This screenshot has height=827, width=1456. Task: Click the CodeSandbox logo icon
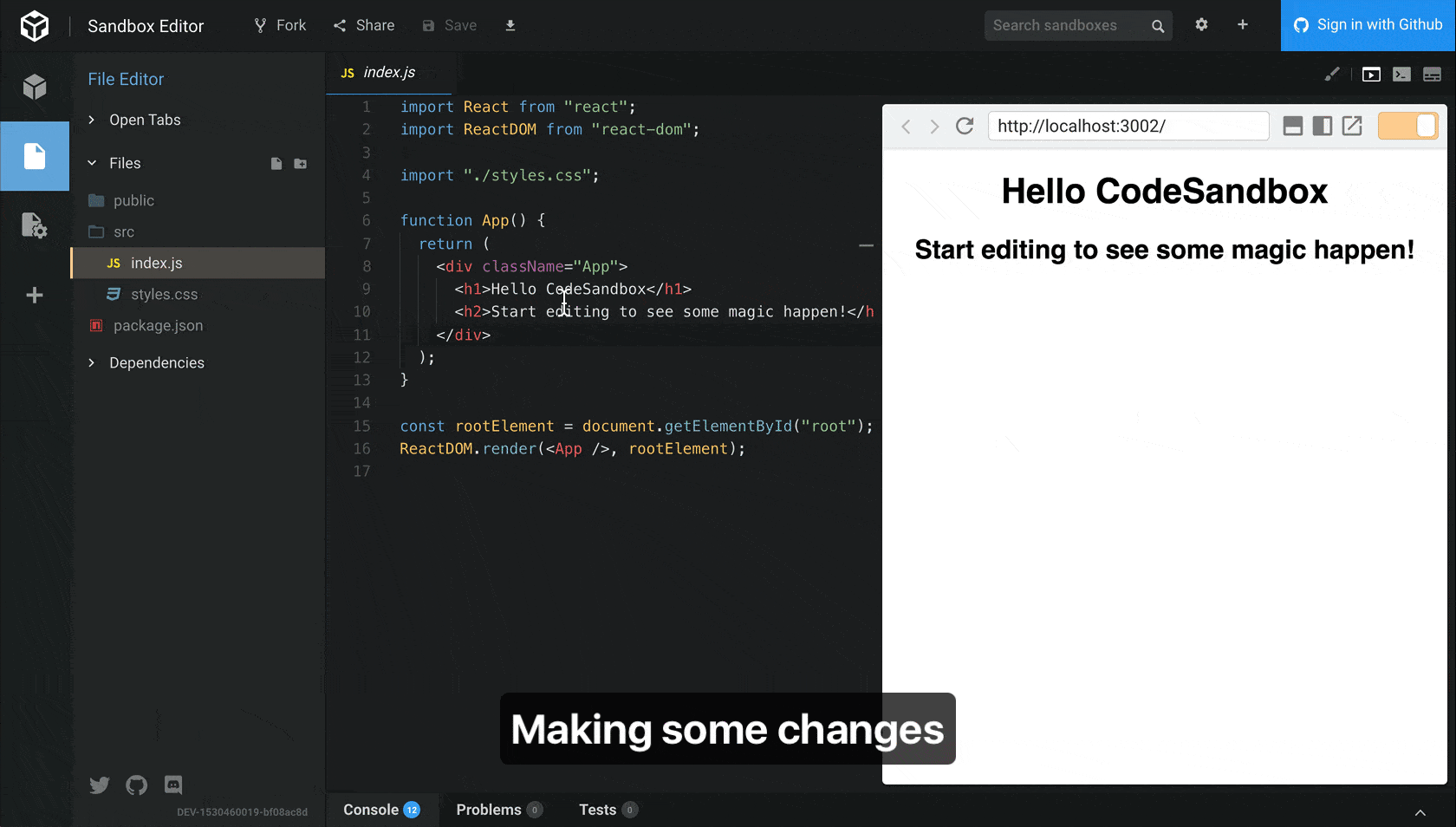tap(35, 26)
